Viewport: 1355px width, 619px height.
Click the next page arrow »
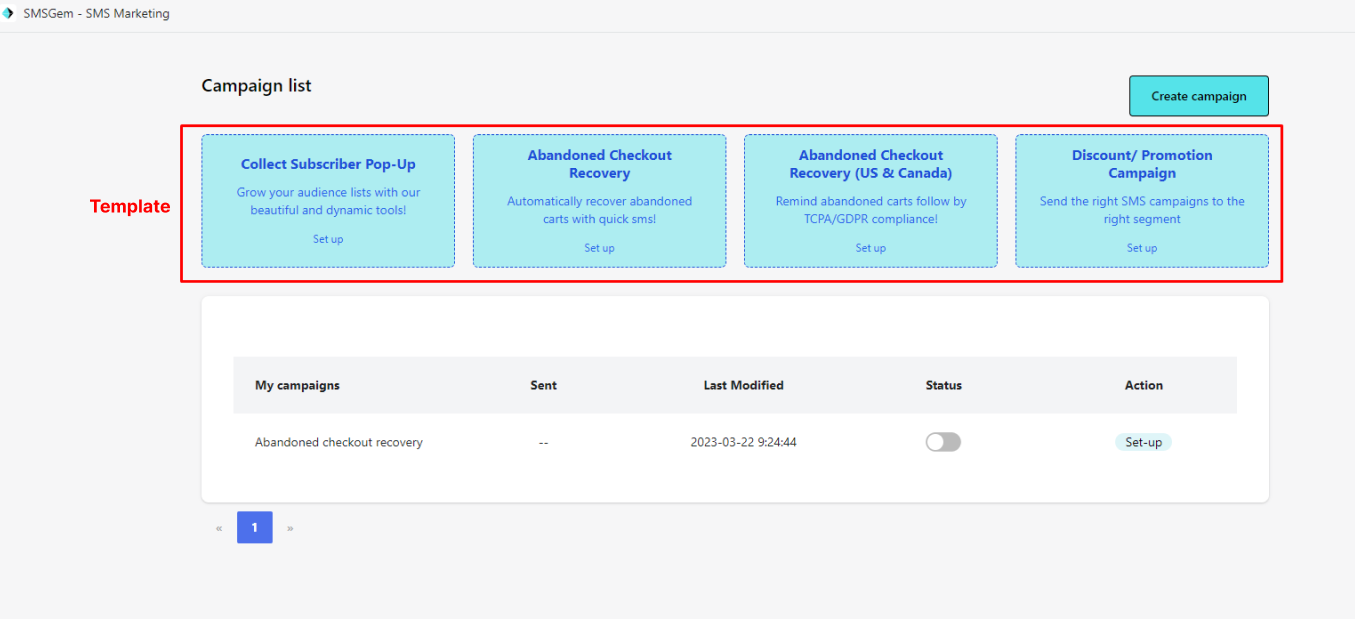click(290, 528)
